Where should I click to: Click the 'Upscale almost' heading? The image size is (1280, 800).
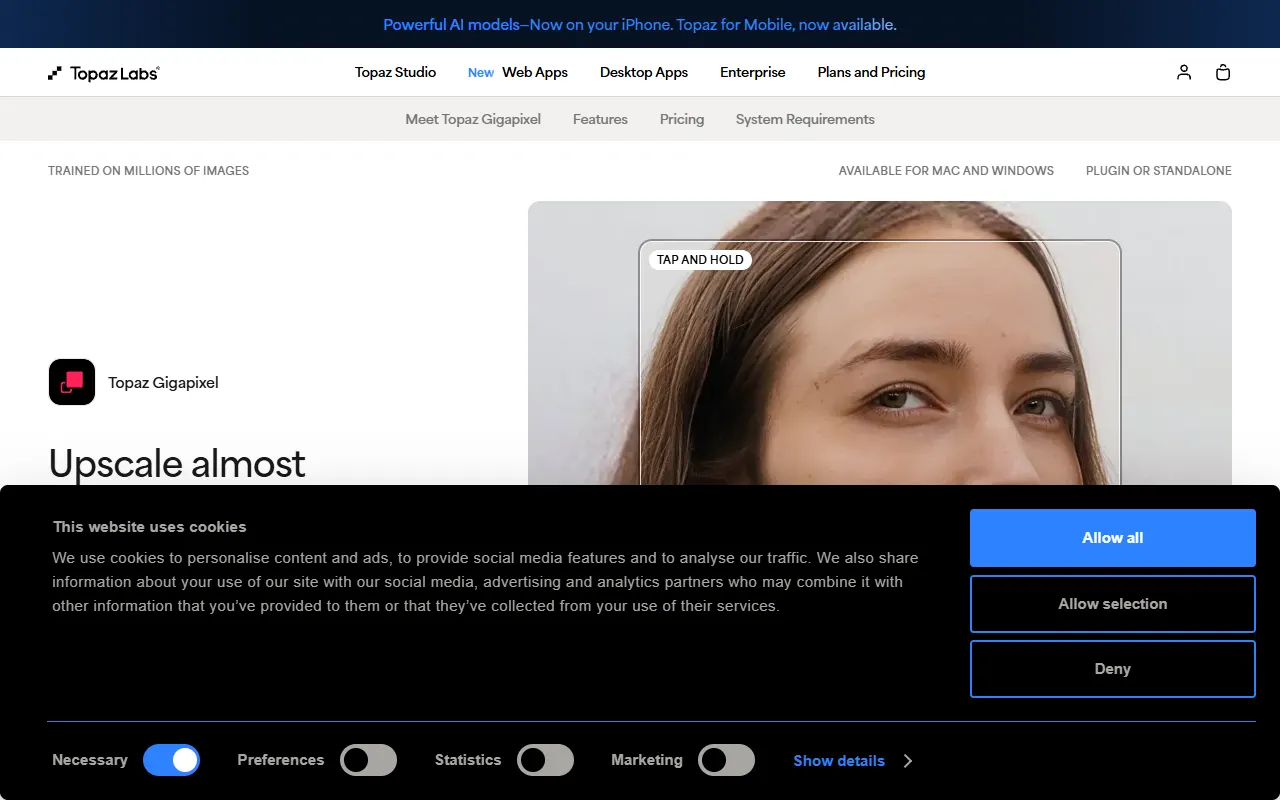point(177,463)
